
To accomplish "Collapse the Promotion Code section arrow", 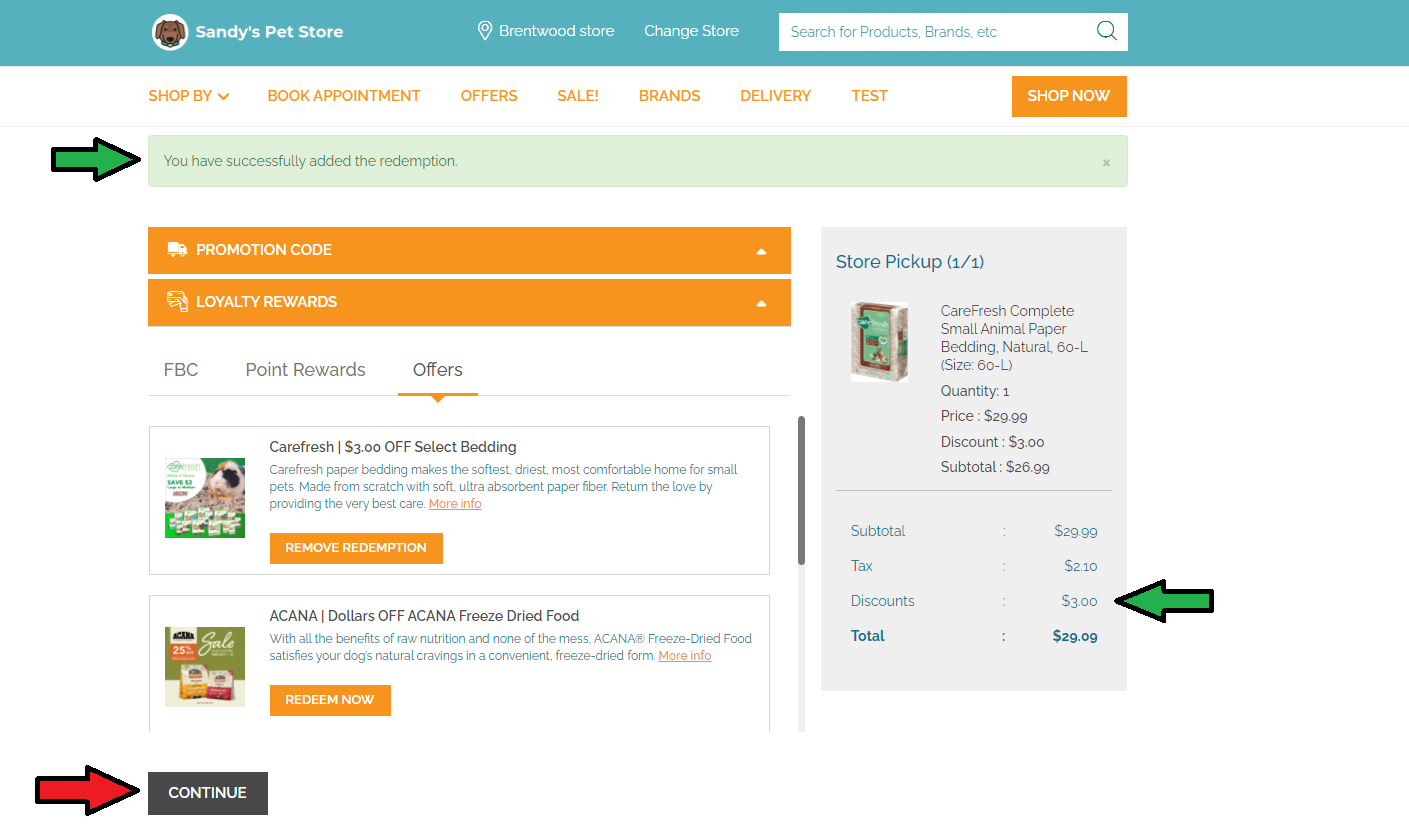I will pyautogui.click(x=761, y=251).
